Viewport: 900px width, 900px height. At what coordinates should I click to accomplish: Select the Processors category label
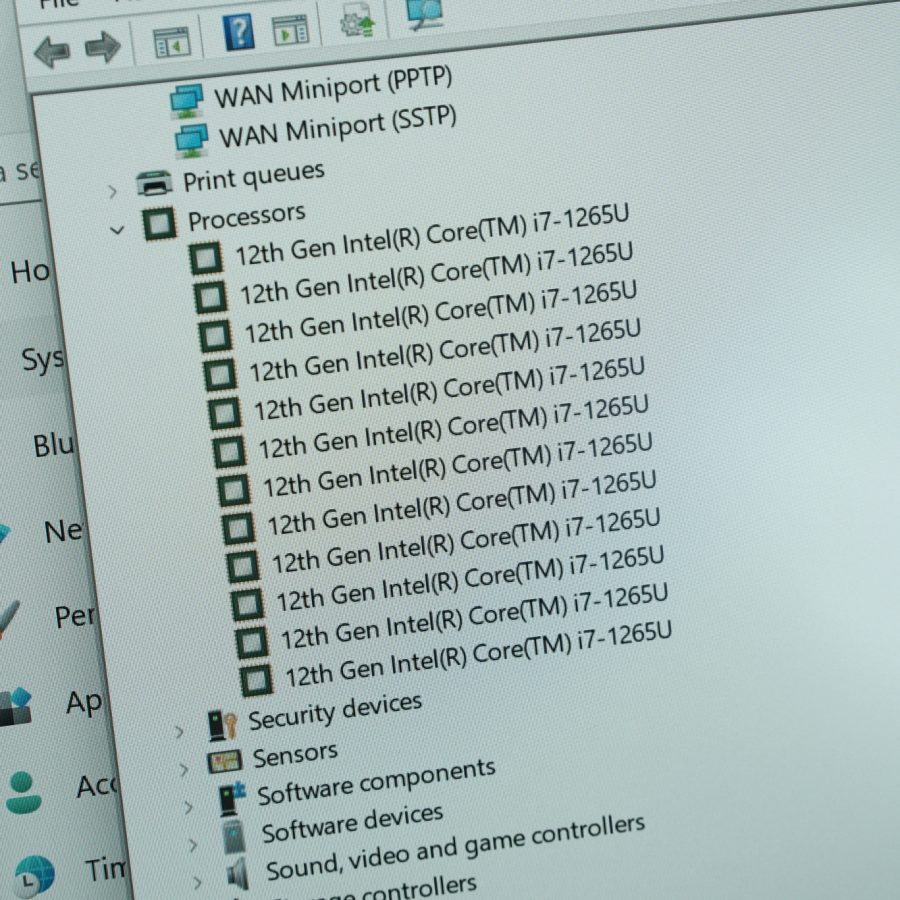[246, 217]
